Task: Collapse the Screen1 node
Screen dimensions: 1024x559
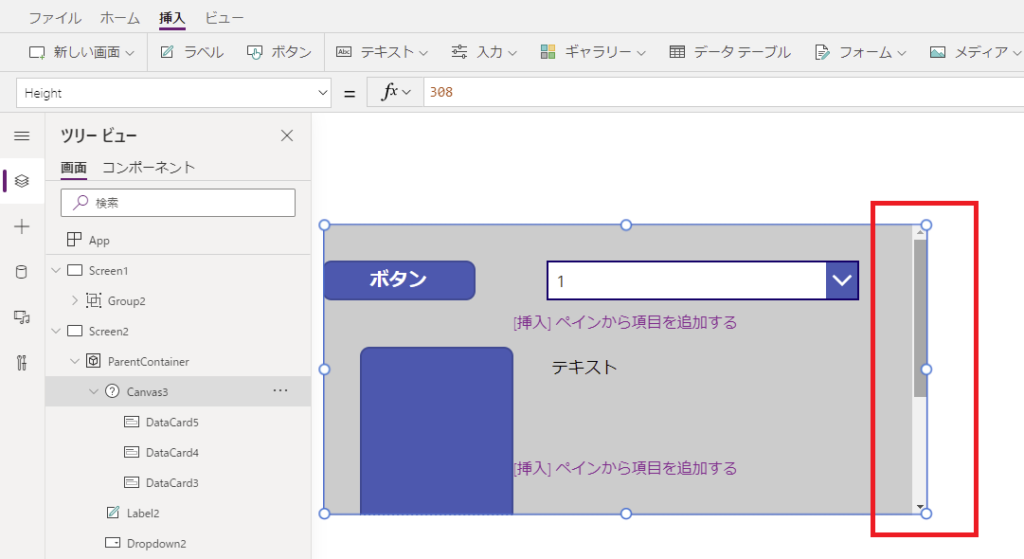Action: coord(56,270)
